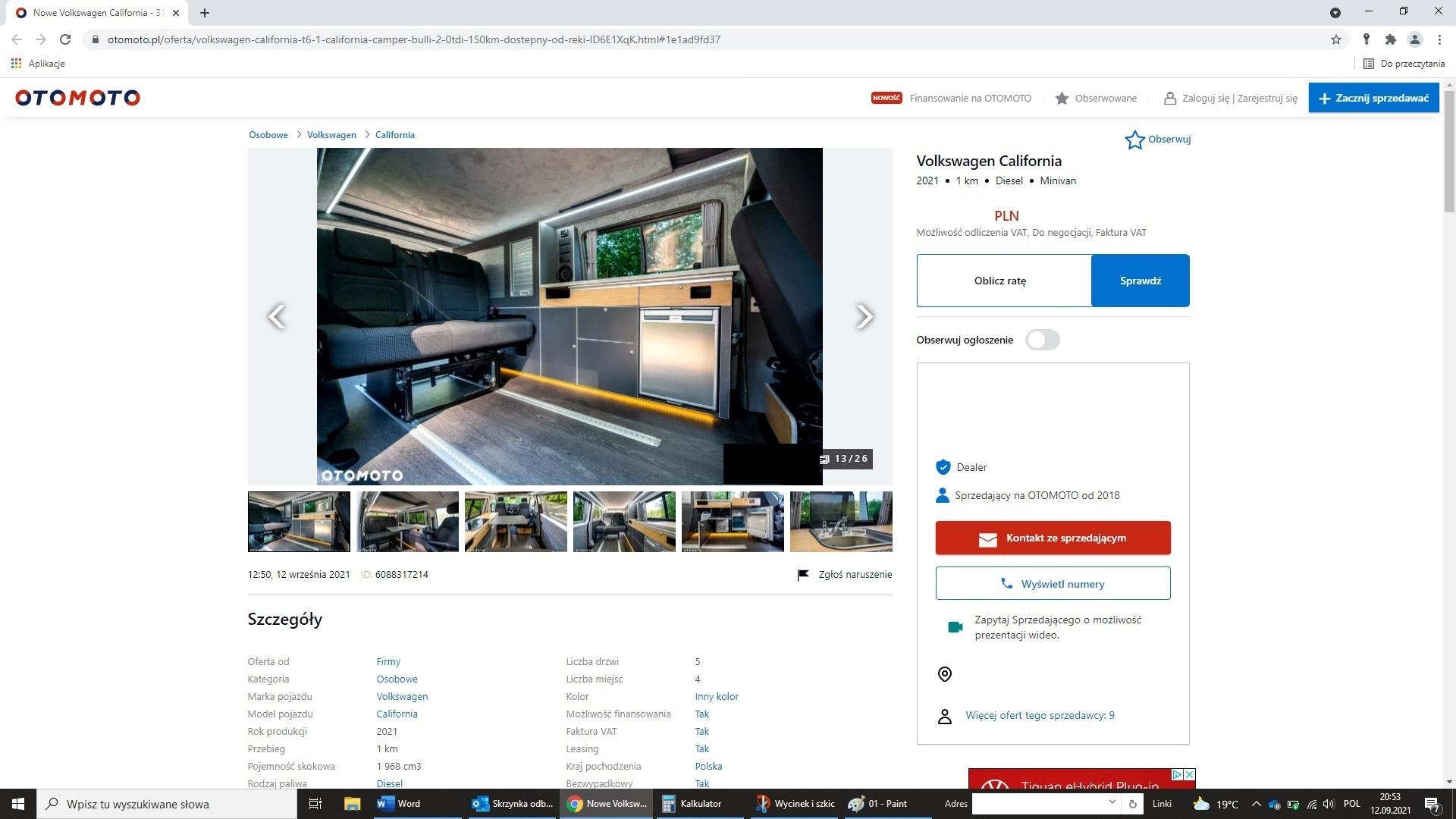This screenshot has width=1456, height=819.
Task: Click Wyświetl numery button
Action: click(1053, 583)
